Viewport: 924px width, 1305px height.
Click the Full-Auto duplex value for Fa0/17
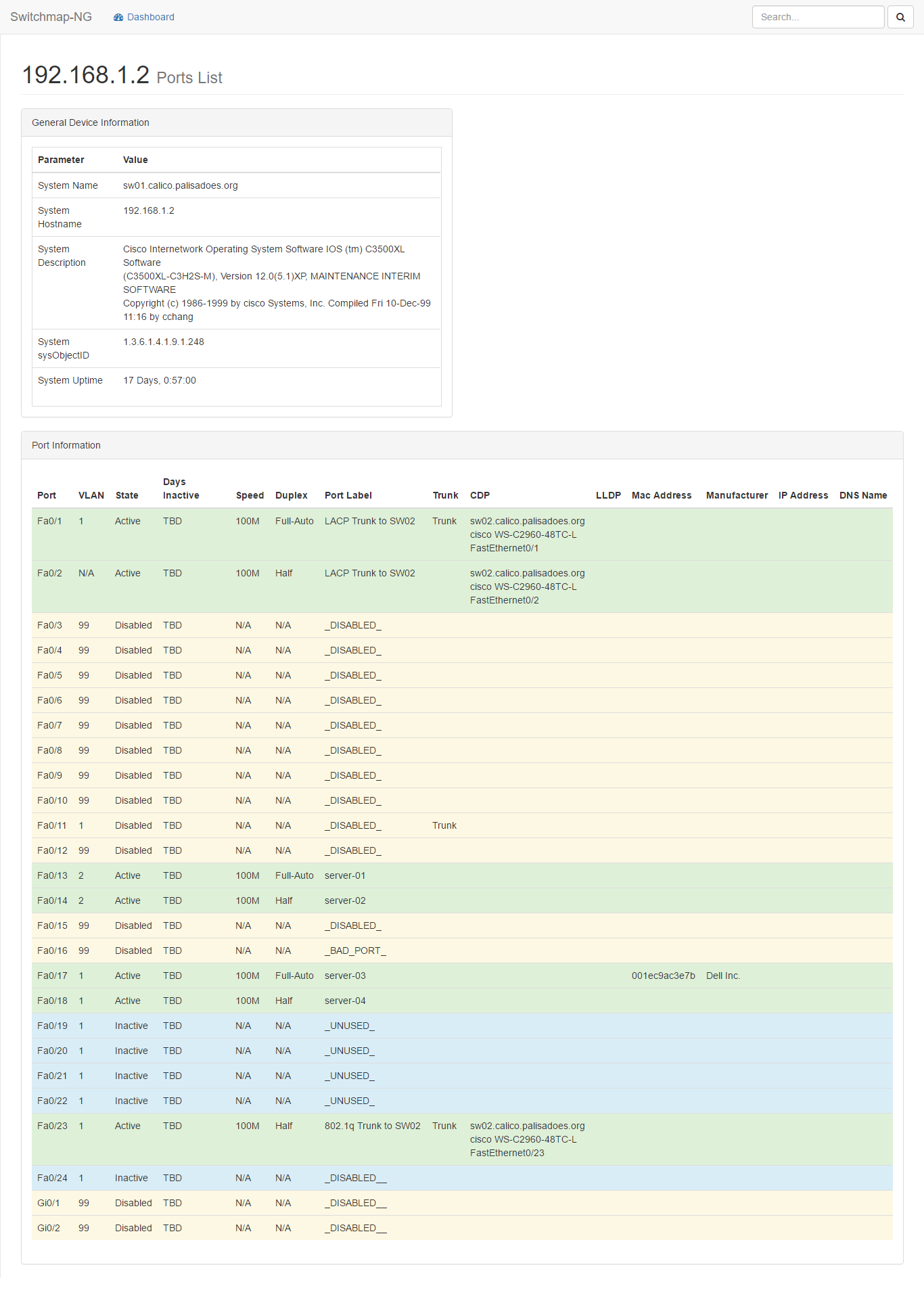(294, 976)
